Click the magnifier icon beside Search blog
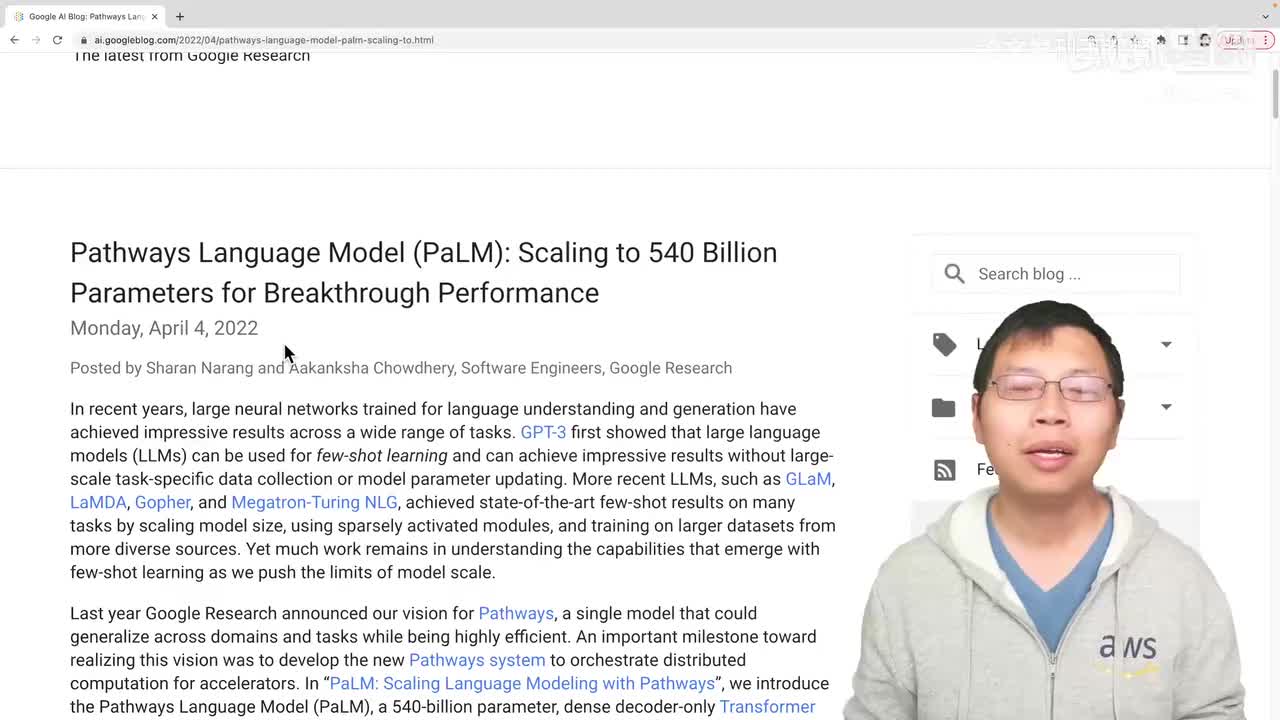1280x720 pixels. (954, 274)
